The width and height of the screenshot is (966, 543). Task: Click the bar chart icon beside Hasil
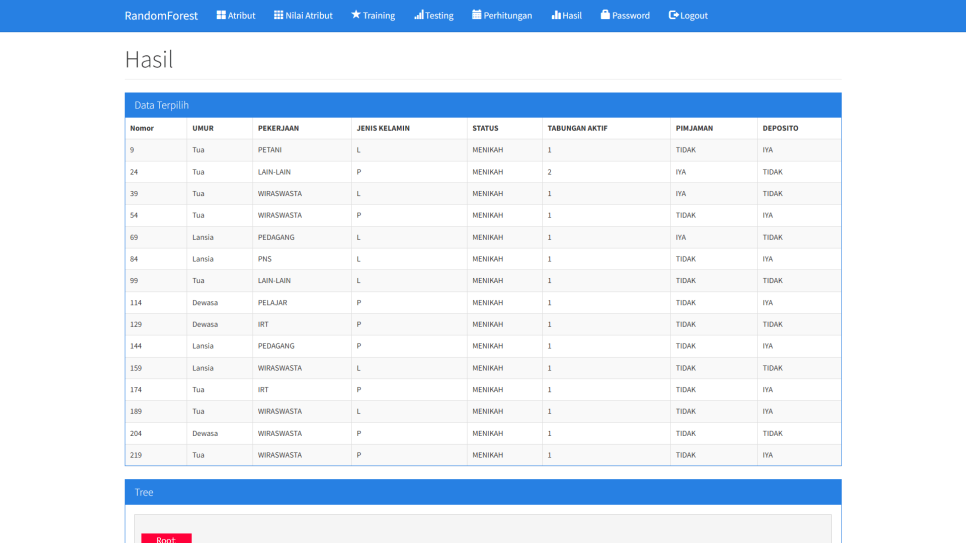556,15
